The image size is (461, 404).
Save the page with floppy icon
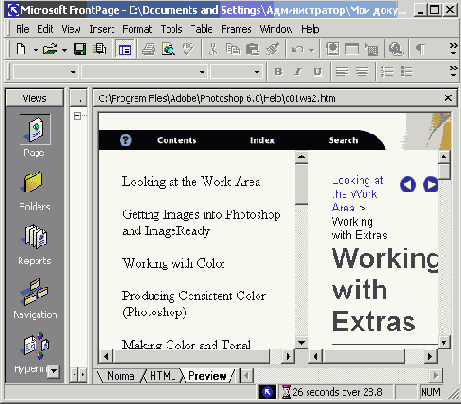click(80, 49)
